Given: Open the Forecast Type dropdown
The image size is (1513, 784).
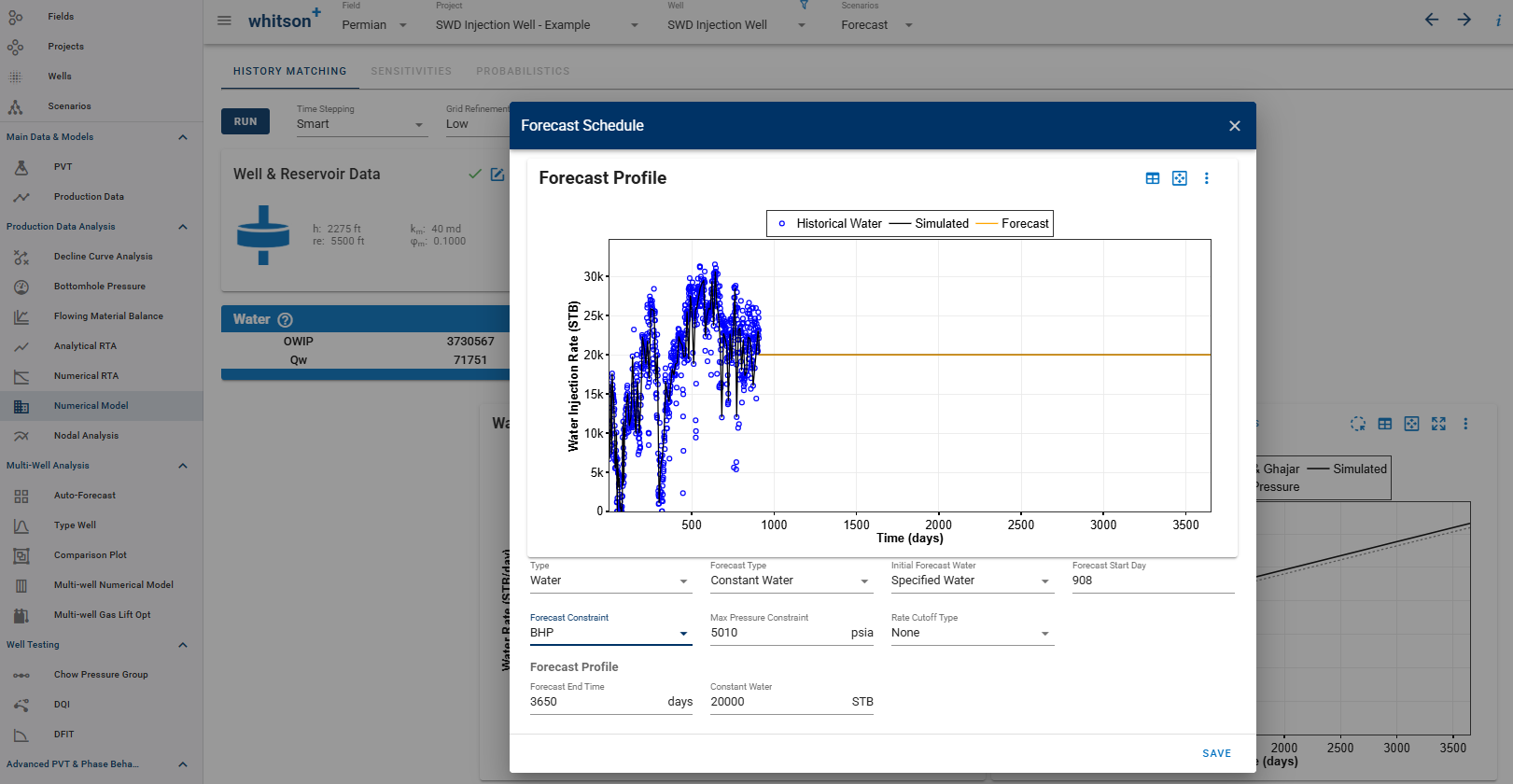Looking at the screenshot, I should tap(790, 581).
